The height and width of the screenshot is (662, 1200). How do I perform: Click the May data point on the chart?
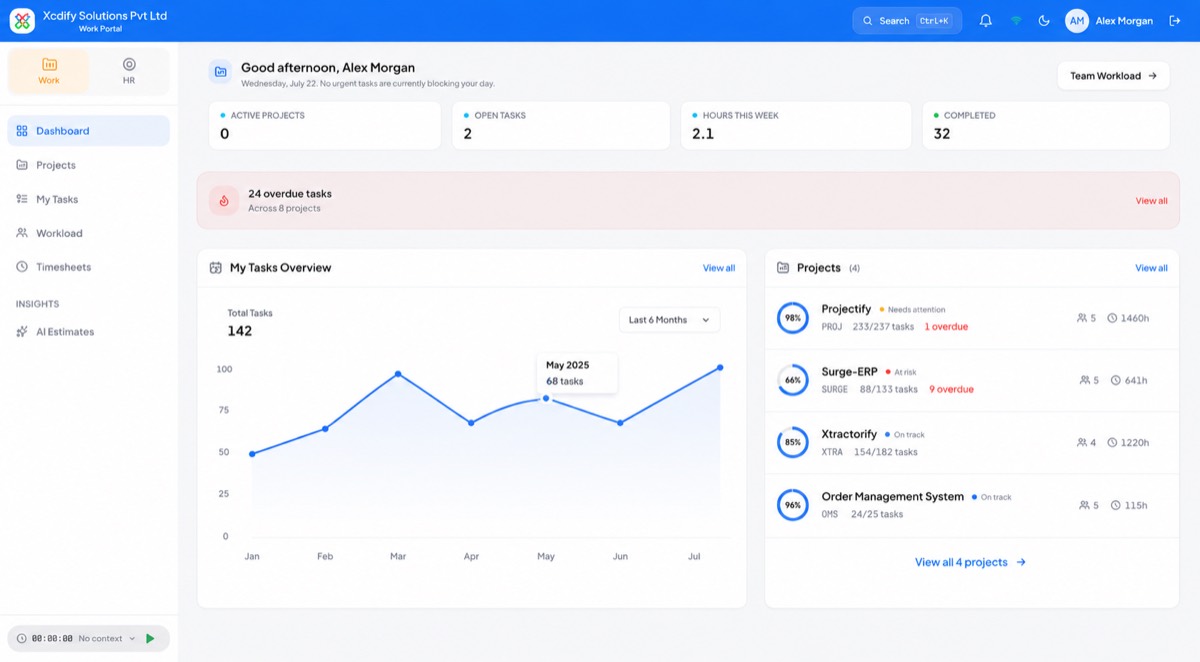(545, 398)
